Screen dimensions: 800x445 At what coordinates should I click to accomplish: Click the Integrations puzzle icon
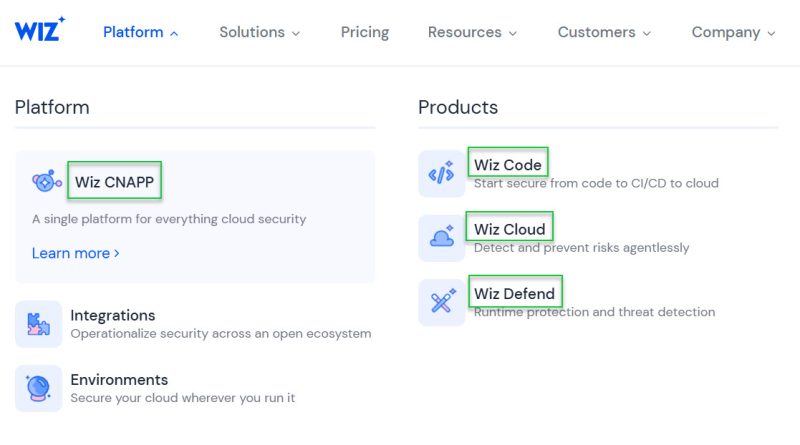pyautogui.click(x=39, y=324)
